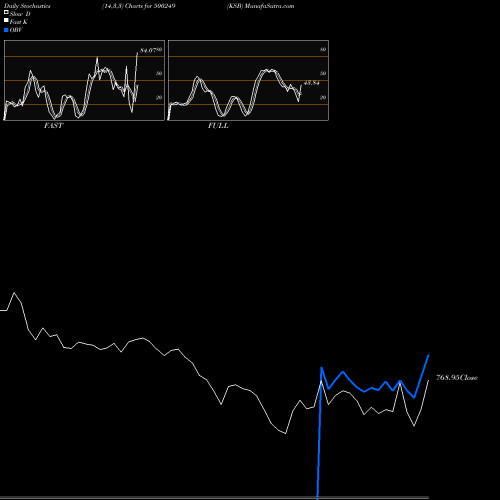Click the 20 axis label in FAST chart
This screenshot has width=500, height=500.
tap(159, 97)
